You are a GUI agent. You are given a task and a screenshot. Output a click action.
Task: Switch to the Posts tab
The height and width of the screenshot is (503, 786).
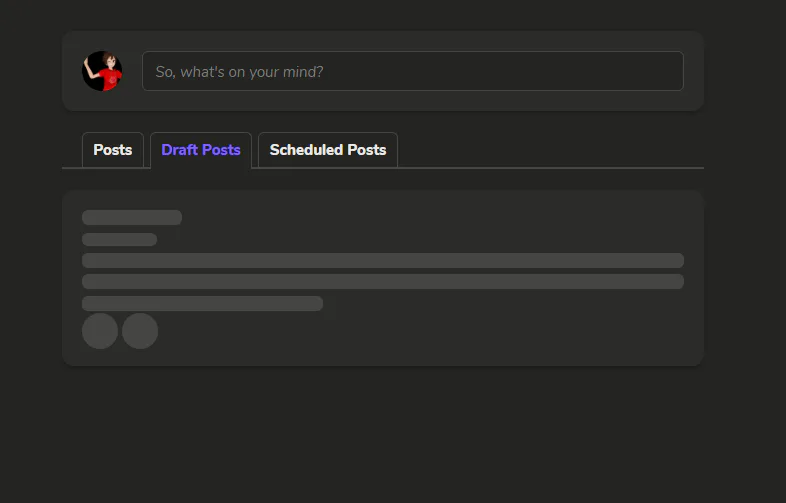click(x=113, y=150)
